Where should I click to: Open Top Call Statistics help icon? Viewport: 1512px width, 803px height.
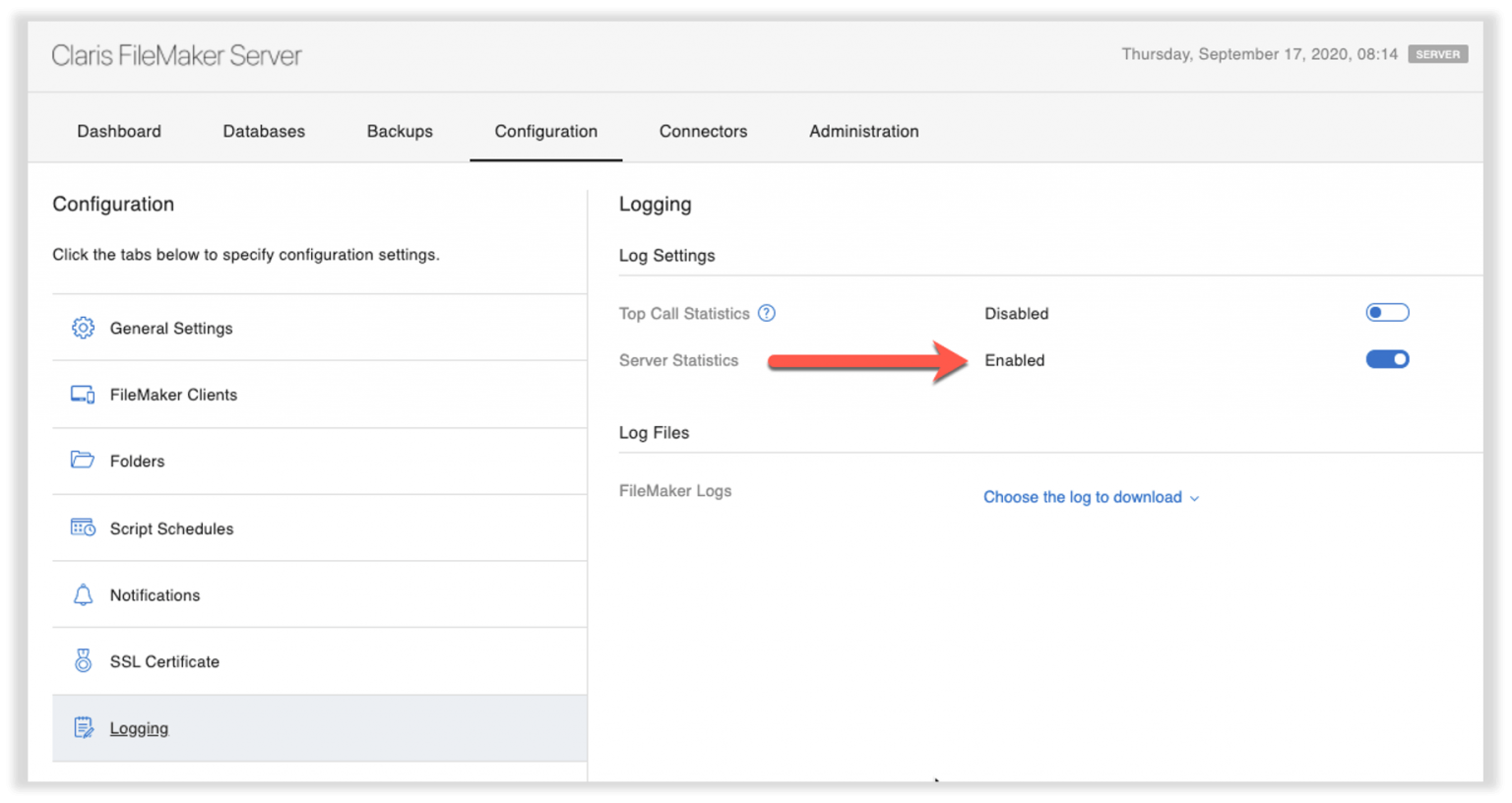click(767, 313)
